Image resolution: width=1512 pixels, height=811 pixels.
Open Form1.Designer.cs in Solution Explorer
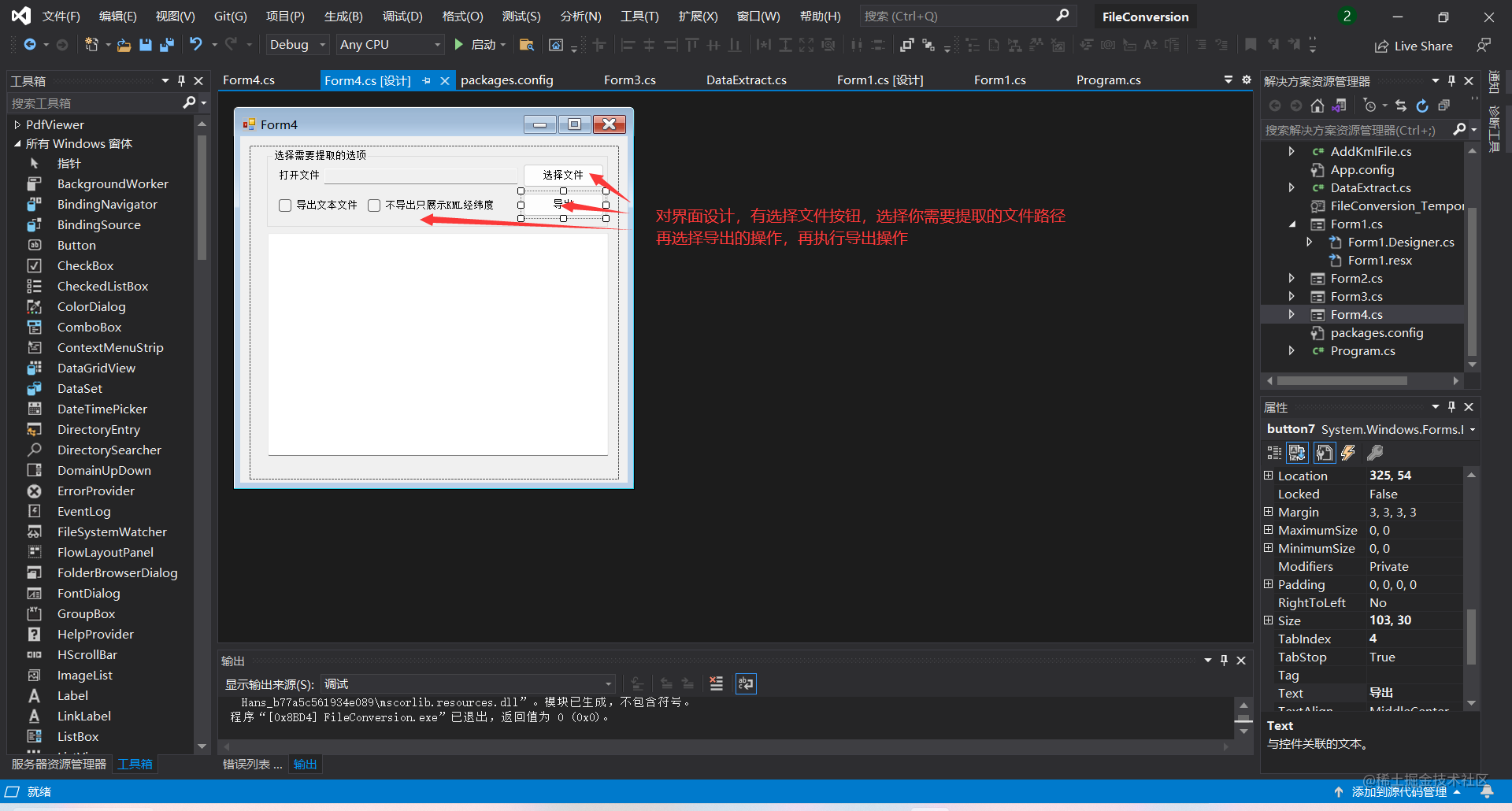pyautogui.click(x=1401, y=242)
